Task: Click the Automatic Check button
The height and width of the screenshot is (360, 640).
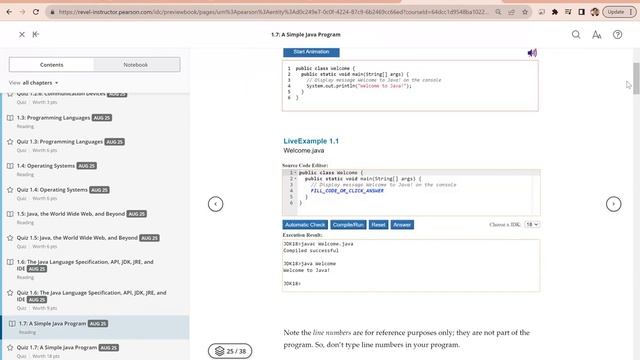Action: pyautogui.click(x=305, y=225)
